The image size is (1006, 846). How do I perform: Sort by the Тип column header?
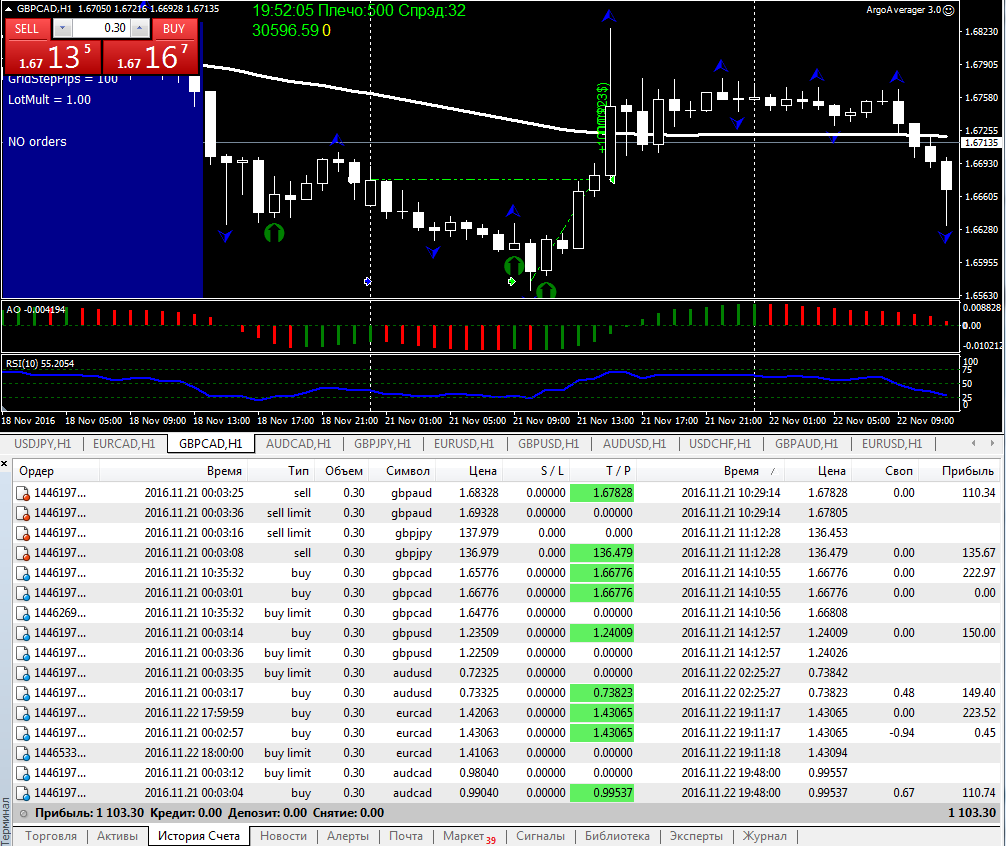point(280,471)
